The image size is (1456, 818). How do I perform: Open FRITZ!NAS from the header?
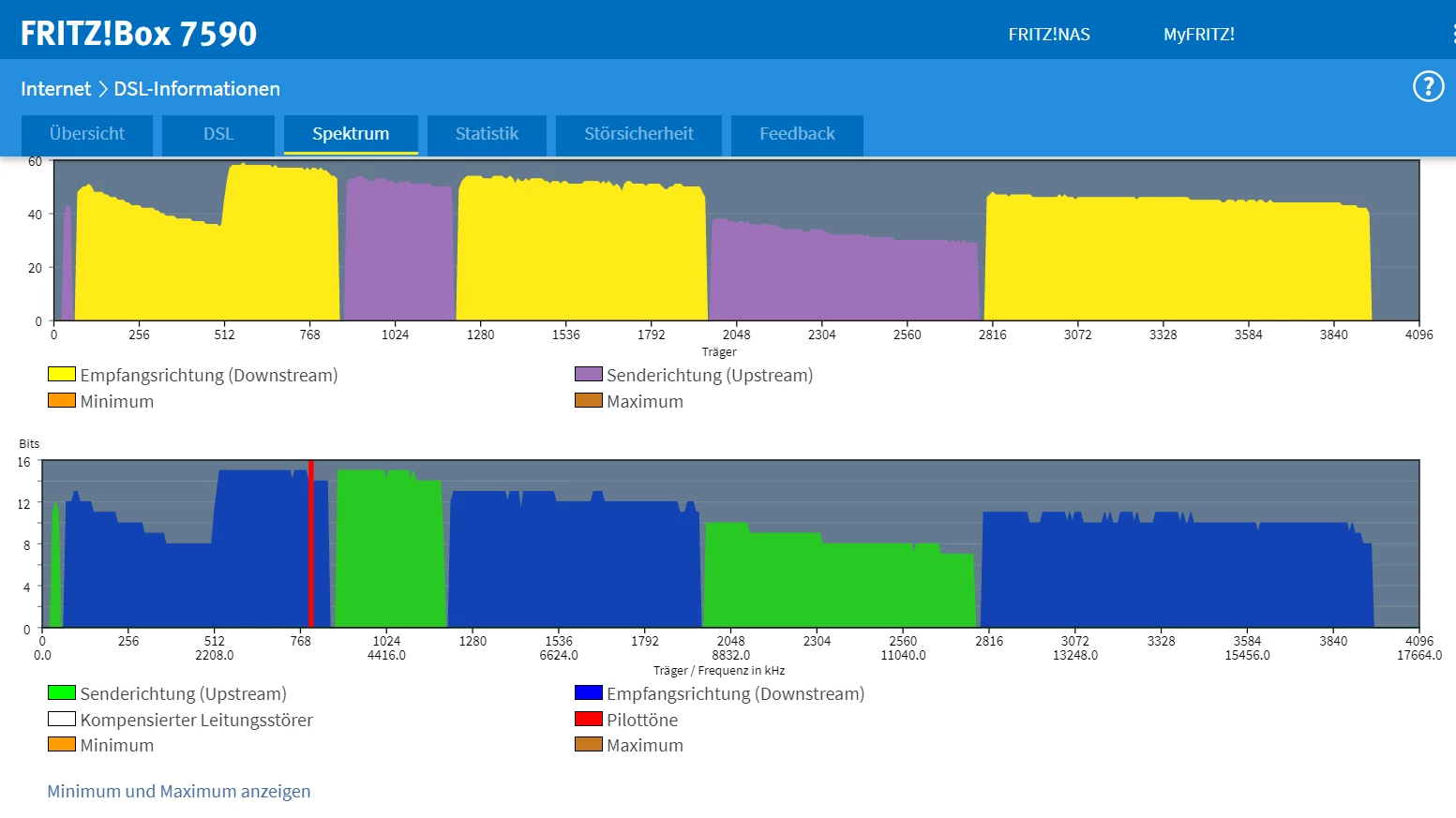coord(1049,35)
